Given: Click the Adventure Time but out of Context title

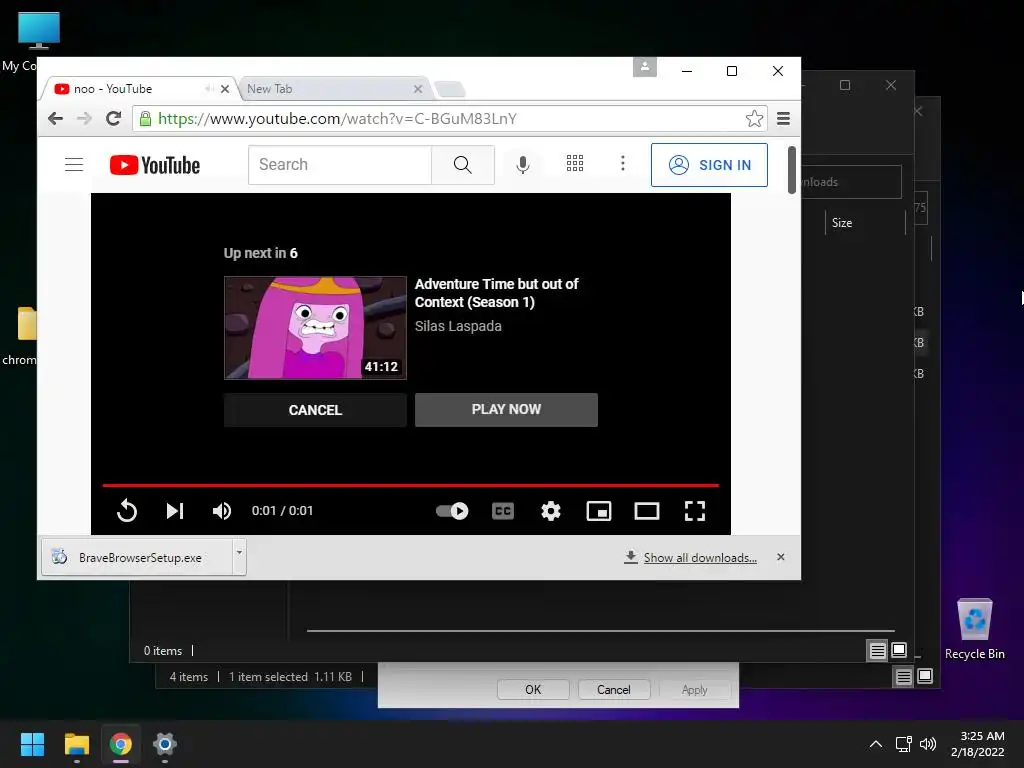Looking at the screenshot, I should 496,293.
